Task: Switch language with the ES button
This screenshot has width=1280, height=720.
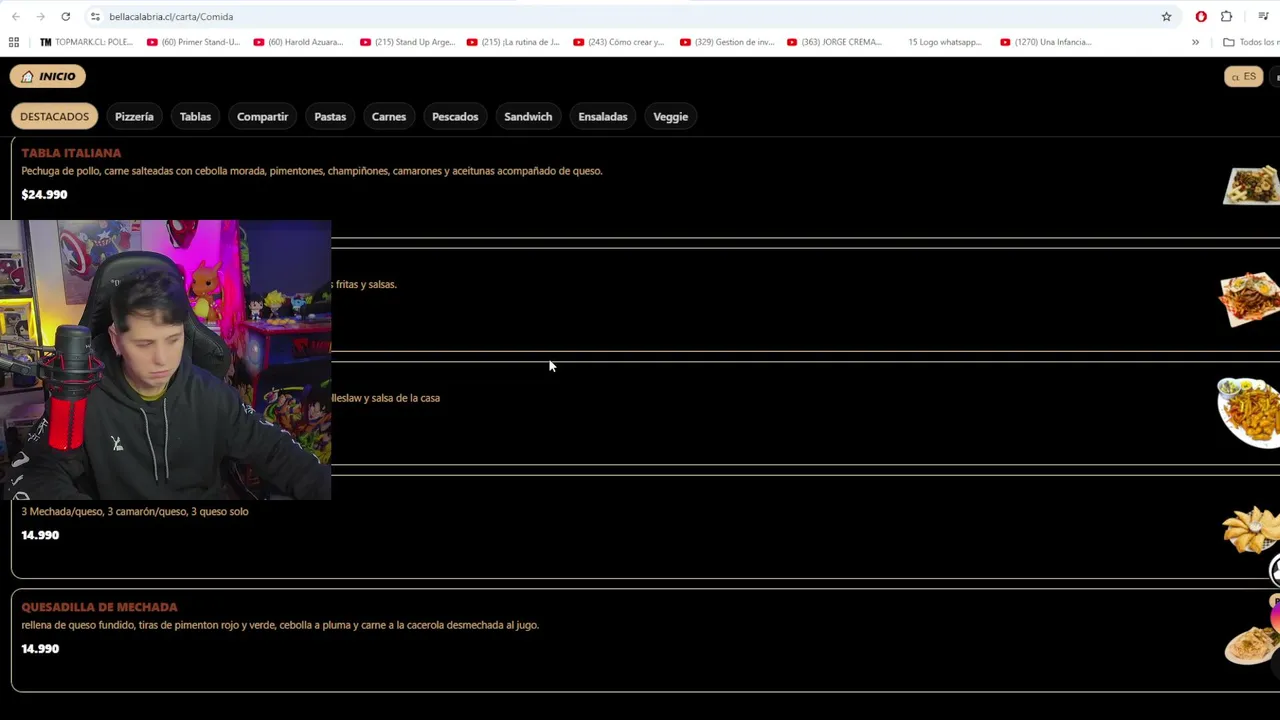Action: [x=1243, y=77]
